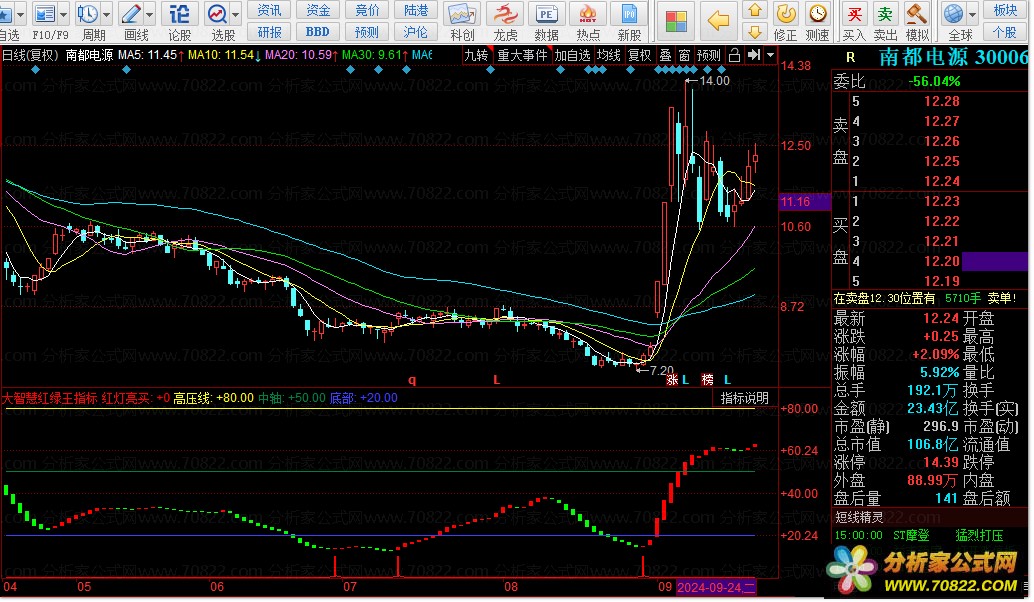
Task: Toggle the 预测 option on chart bar
Action: point(709,55)
